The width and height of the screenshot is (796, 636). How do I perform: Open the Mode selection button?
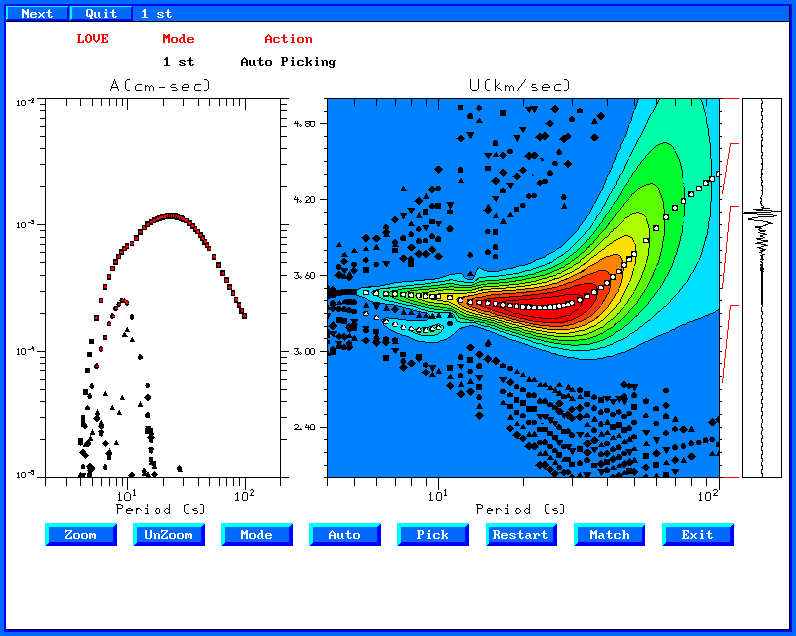(x=257, y=535)
